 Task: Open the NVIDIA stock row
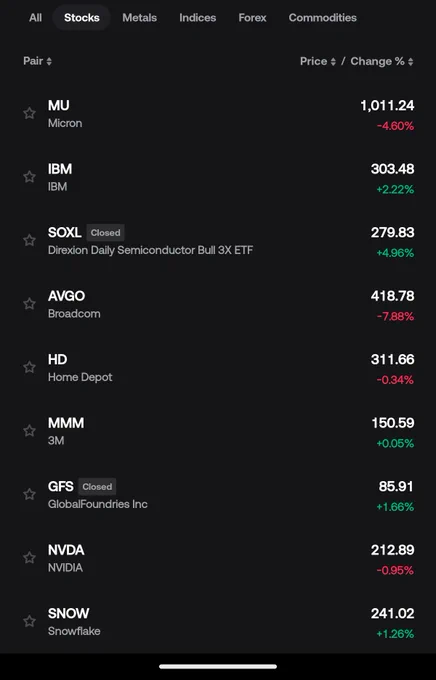click(218, 558)
